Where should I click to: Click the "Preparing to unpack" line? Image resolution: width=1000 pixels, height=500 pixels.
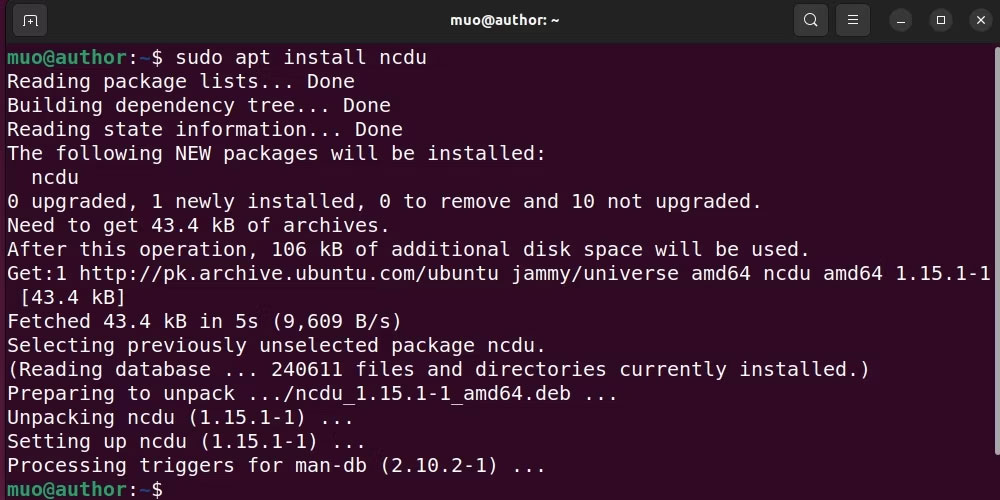312,393
